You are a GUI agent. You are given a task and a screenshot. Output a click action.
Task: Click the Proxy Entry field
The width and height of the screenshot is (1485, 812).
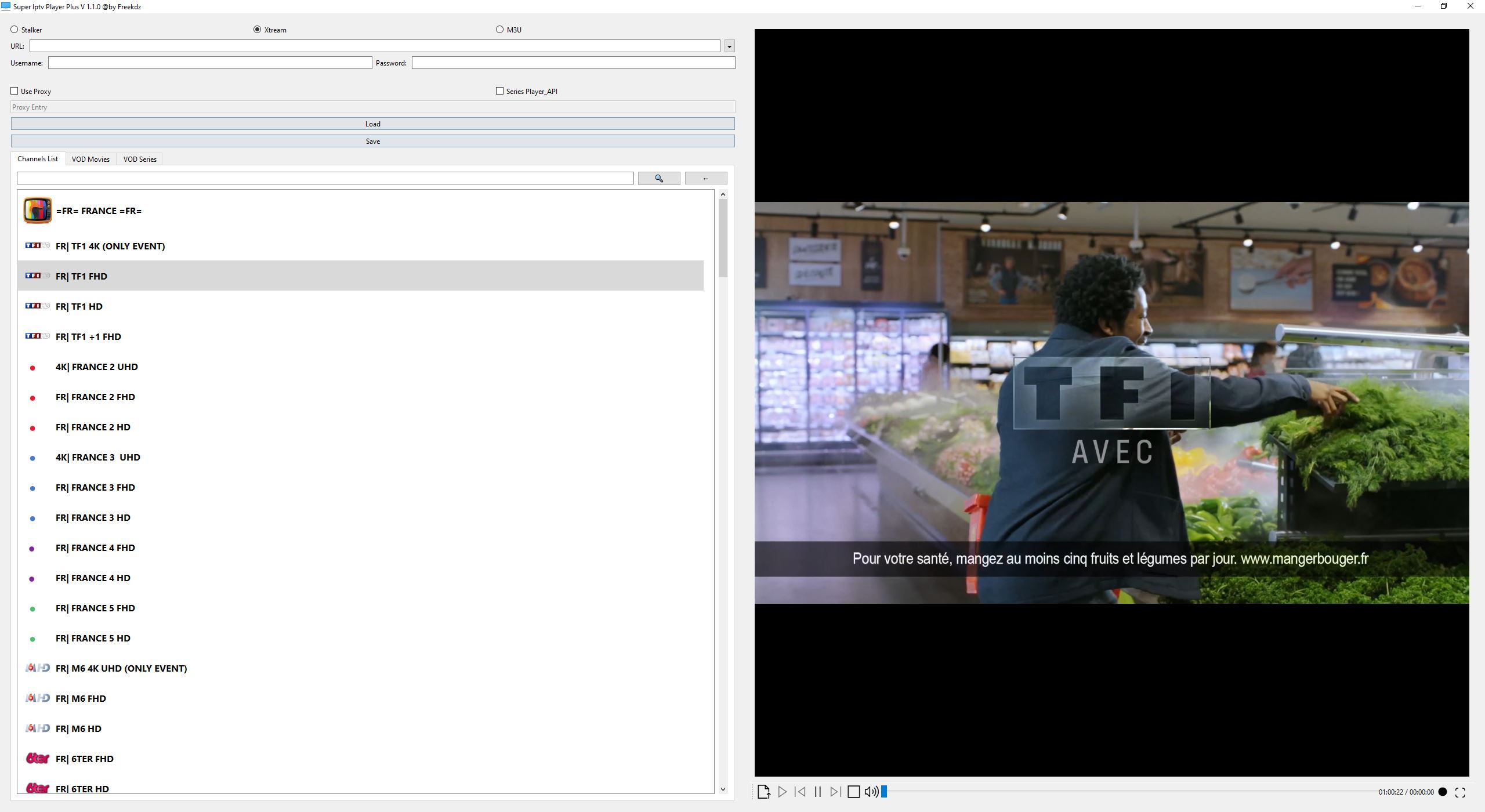[x=373, y=107]
